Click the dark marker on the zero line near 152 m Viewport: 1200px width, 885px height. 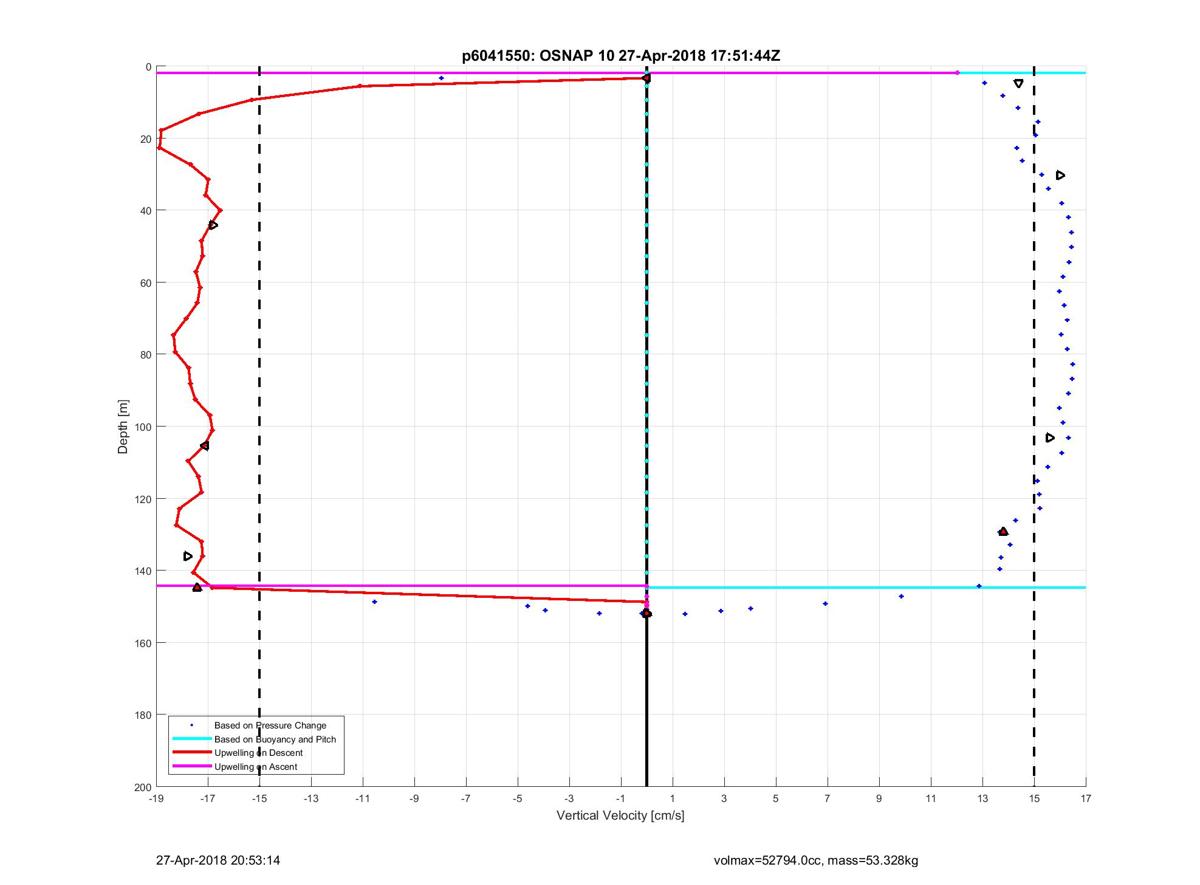coord(646,613)
